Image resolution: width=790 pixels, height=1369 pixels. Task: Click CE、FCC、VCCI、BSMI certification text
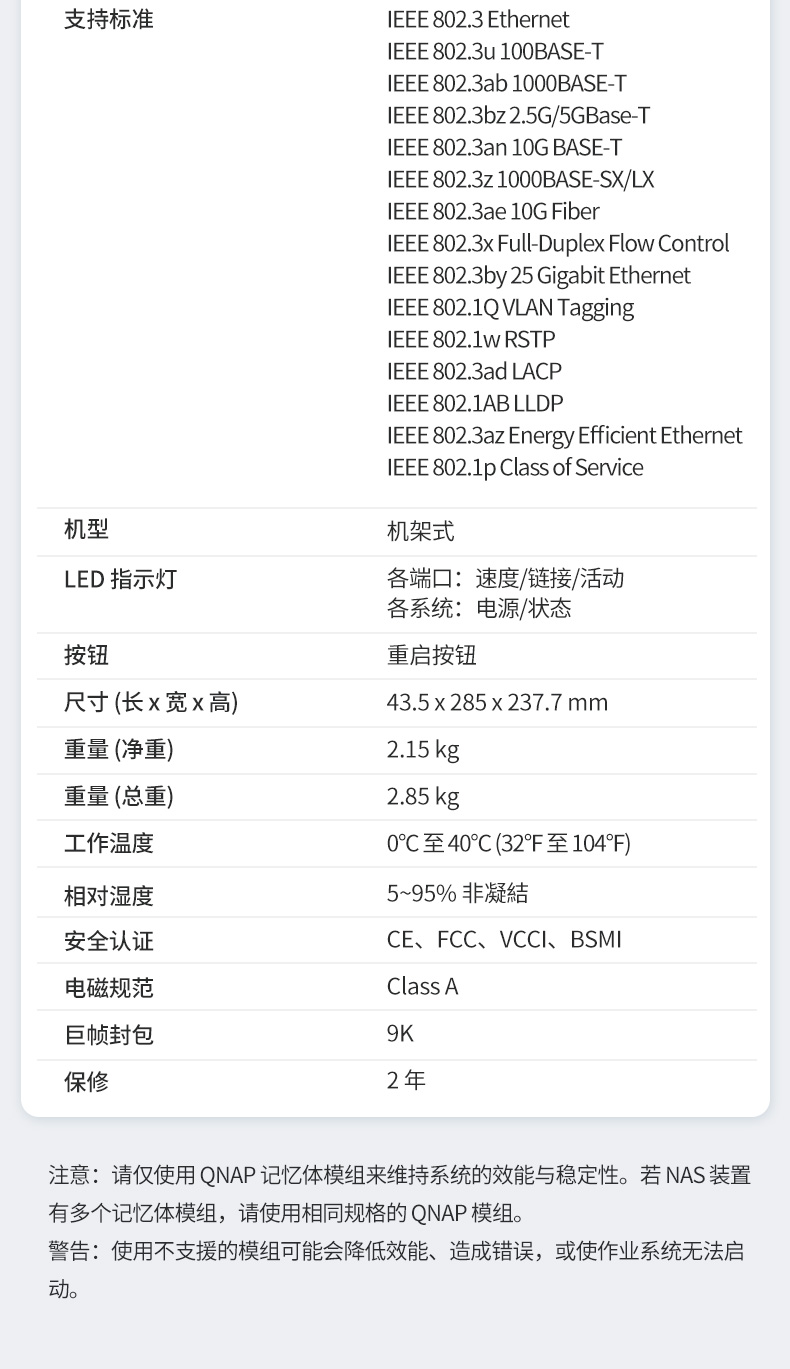click(504, 940)
